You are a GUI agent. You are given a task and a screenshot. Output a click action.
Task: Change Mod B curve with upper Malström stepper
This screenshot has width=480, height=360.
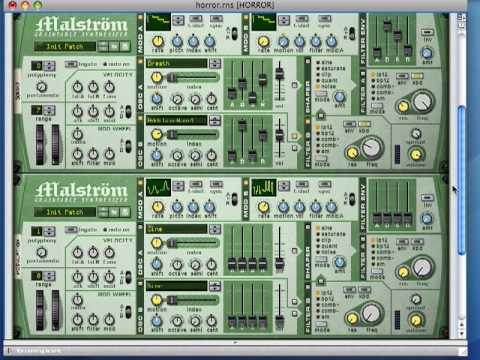[x=284, y=20]
